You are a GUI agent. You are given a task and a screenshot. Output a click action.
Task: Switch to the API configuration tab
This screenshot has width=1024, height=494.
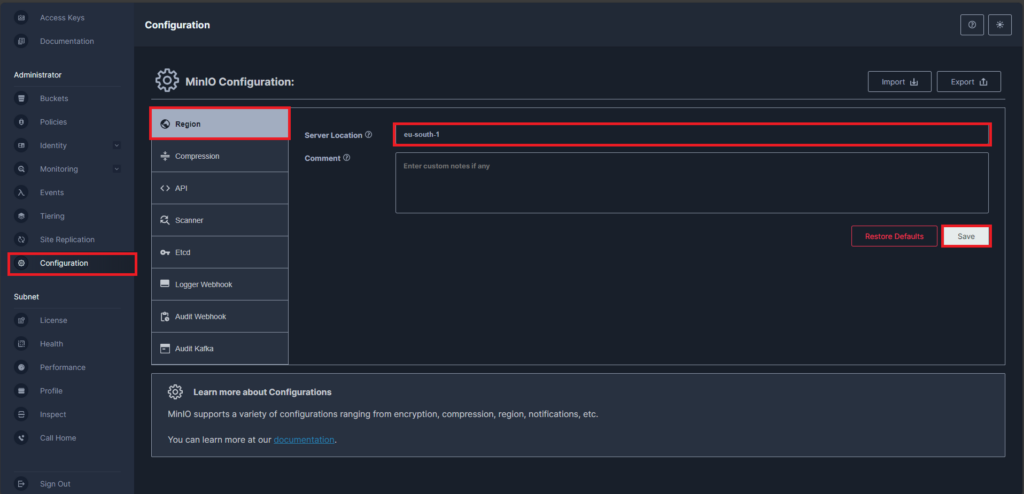pos(181,188)
